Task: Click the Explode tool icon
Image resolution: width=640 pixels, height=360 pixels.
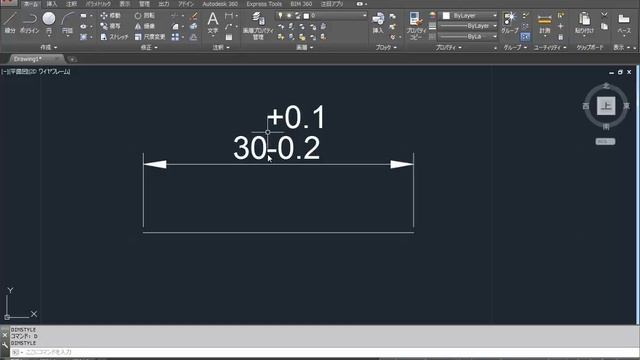Action: click(194, 27)
